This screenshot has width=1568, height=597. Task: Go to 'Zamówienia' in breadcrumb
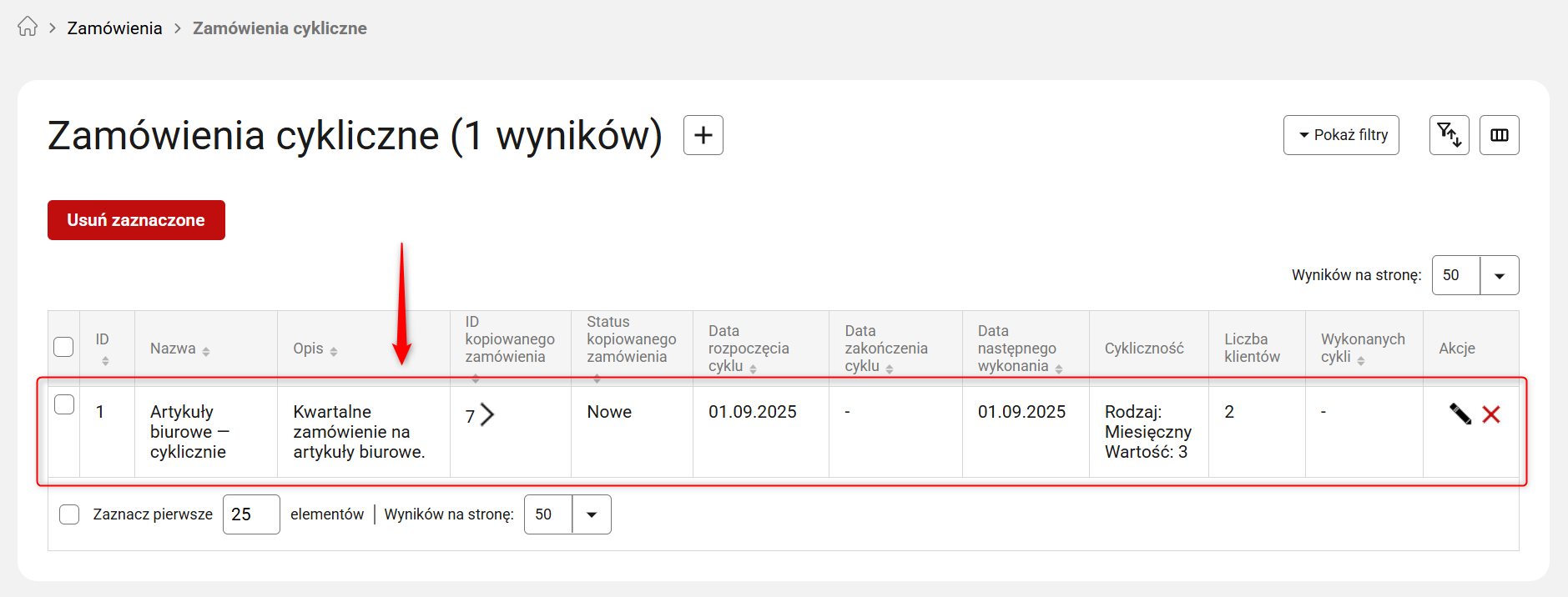click(x=114, y=28)
